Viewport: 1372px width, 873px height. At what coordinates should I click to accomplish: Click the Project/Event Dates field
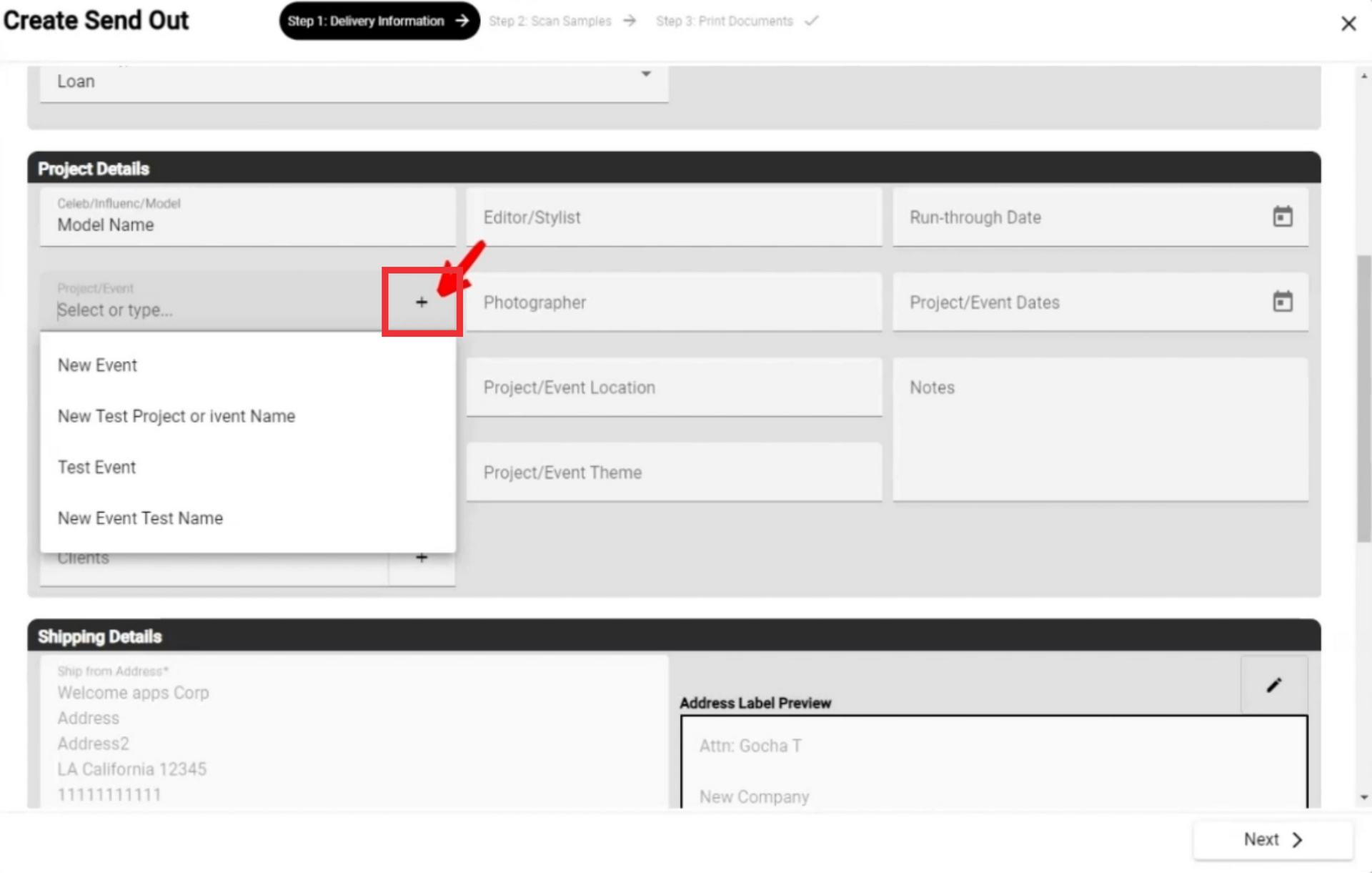(1100, 302)
